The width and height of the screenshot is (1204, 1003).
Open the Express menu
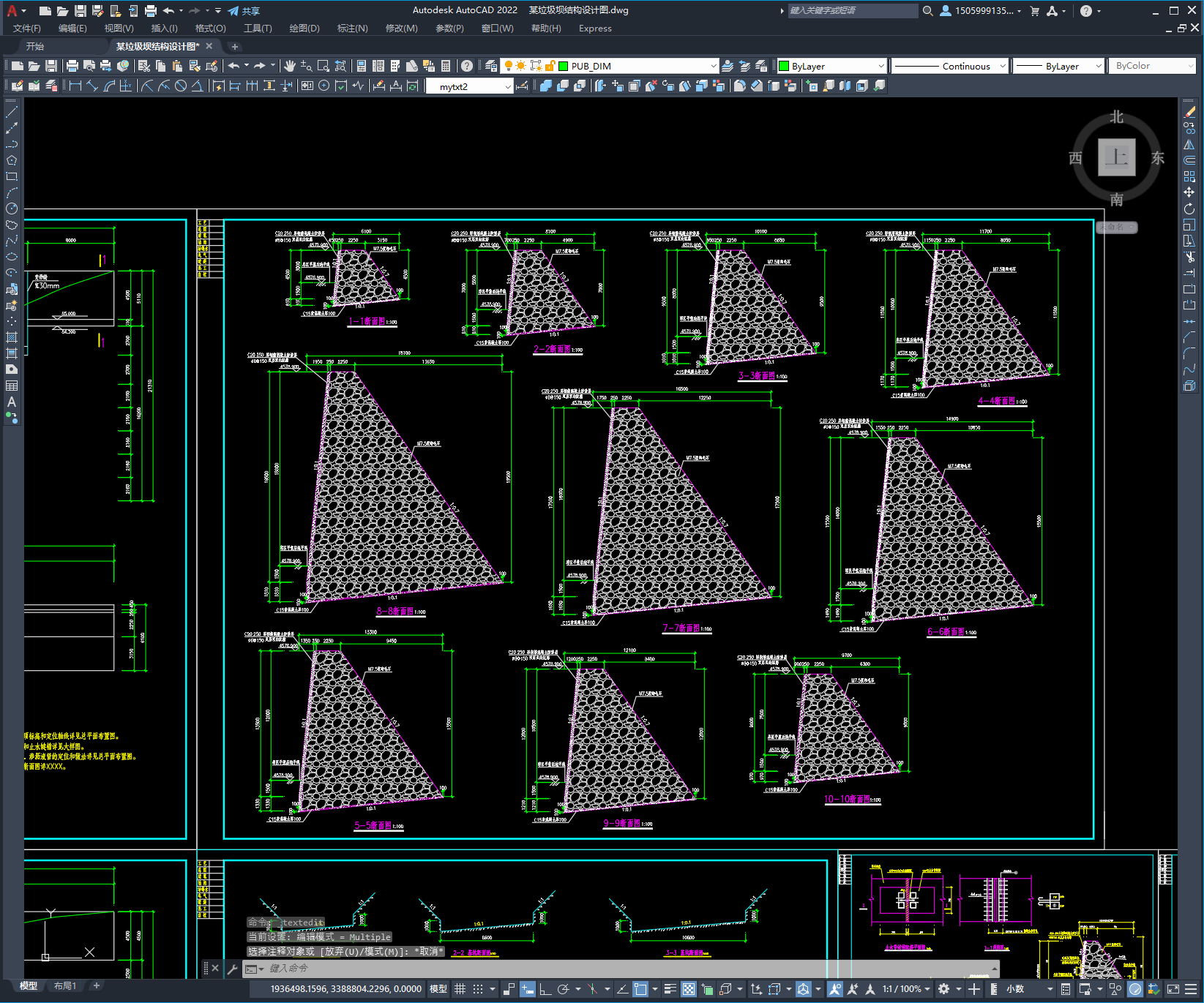[595, 29]
